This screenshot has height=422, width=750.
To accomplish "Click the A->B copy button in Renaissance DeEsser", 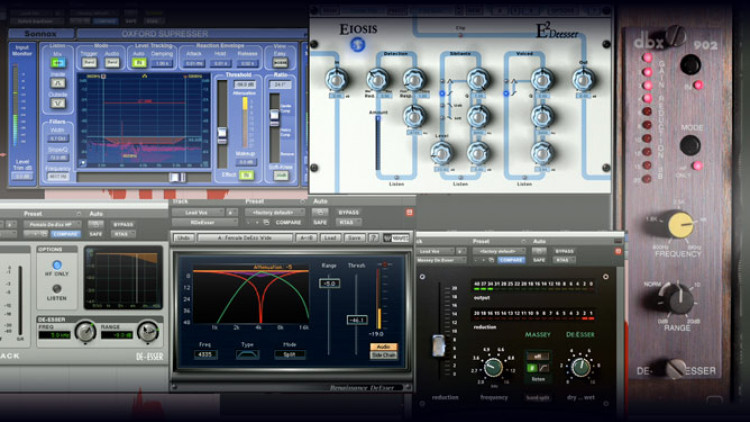I will [x=306, y=238].
